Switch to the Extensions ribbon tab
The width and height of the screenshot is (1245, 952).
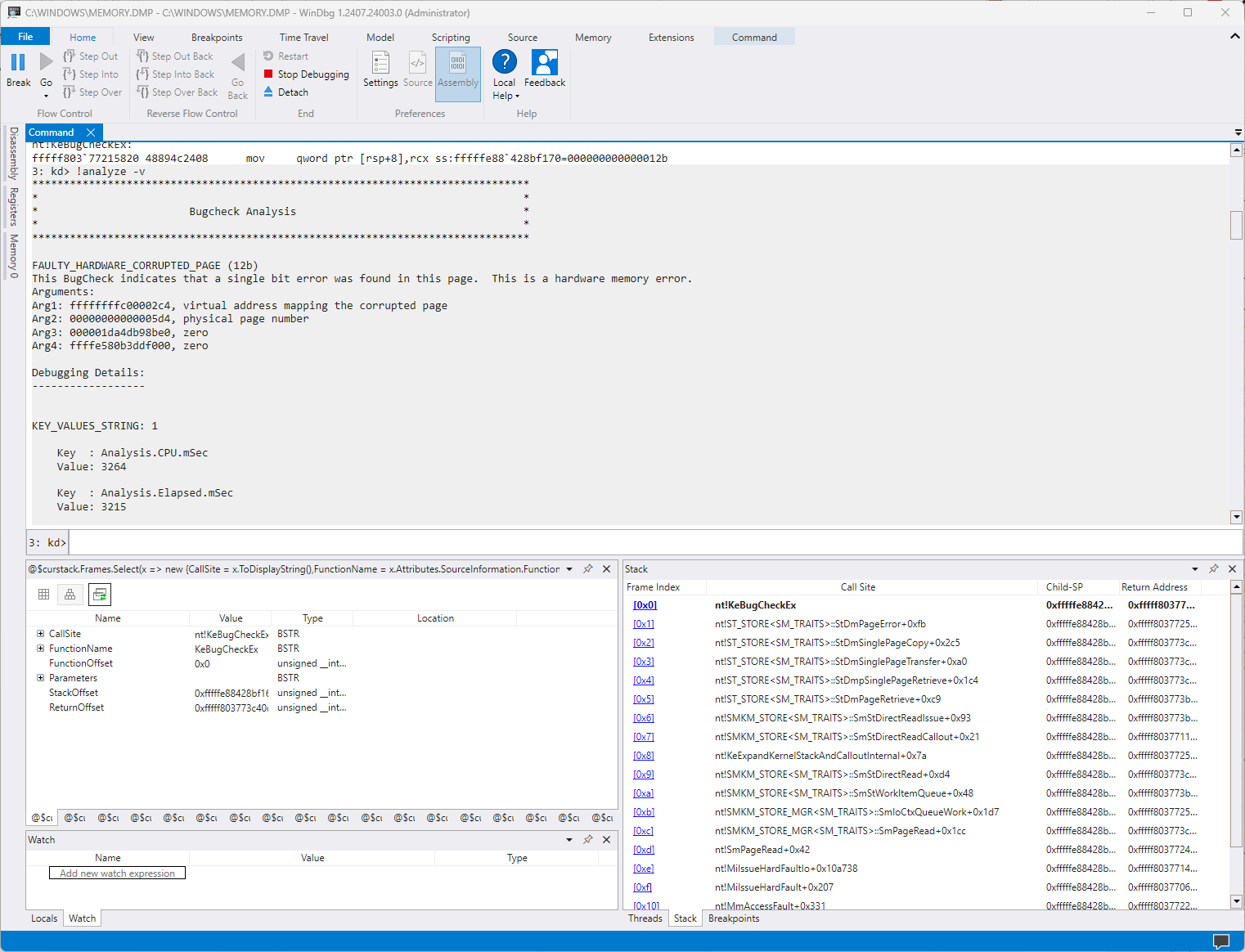click(x=671, y=38)
